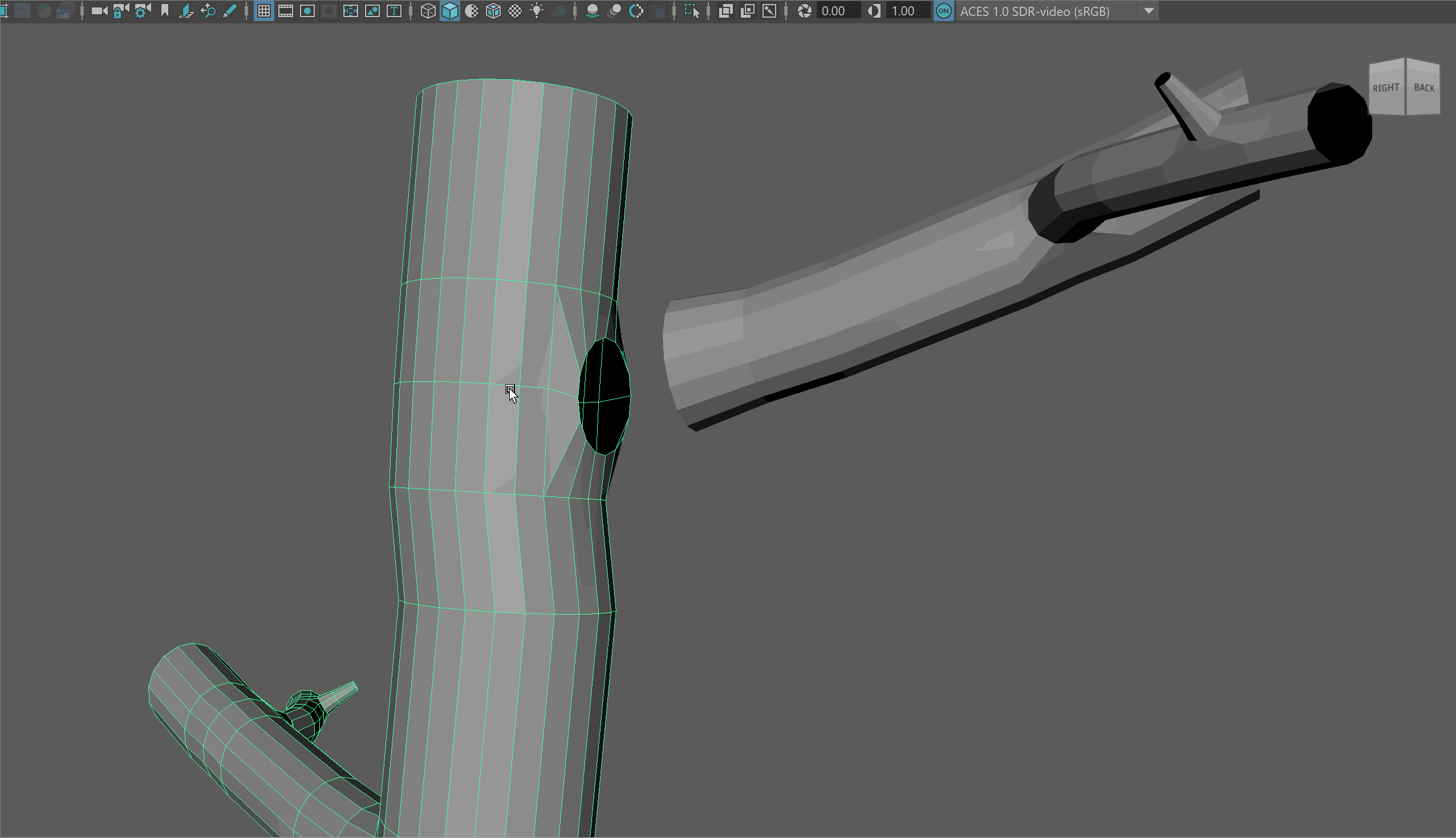Image resolution: width=1456 pixels, height=838 pixels.
Task: Toggle use all lights bulb icon
Action: pos(537,11)
